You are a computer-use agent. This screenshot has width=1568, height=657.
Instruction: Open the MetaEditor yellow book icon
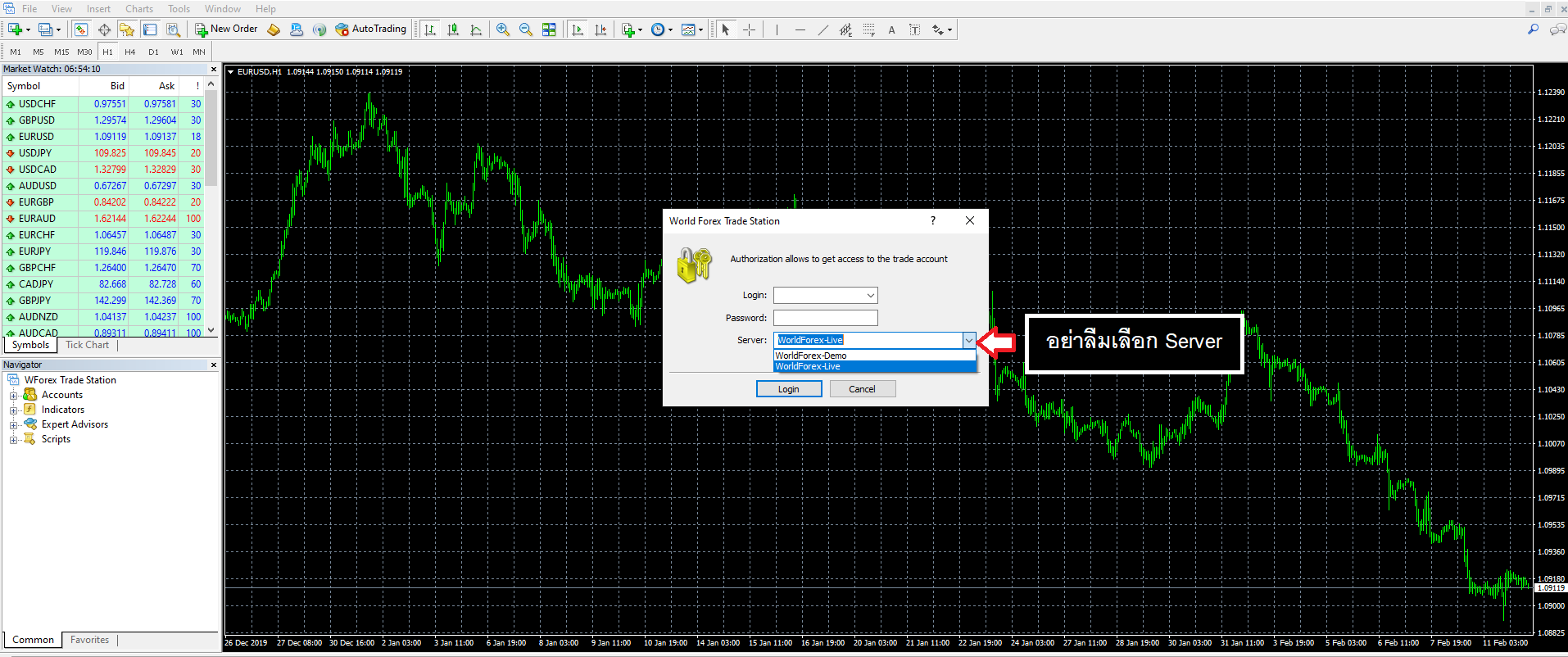pyautogui.click(x=274, y=29)
